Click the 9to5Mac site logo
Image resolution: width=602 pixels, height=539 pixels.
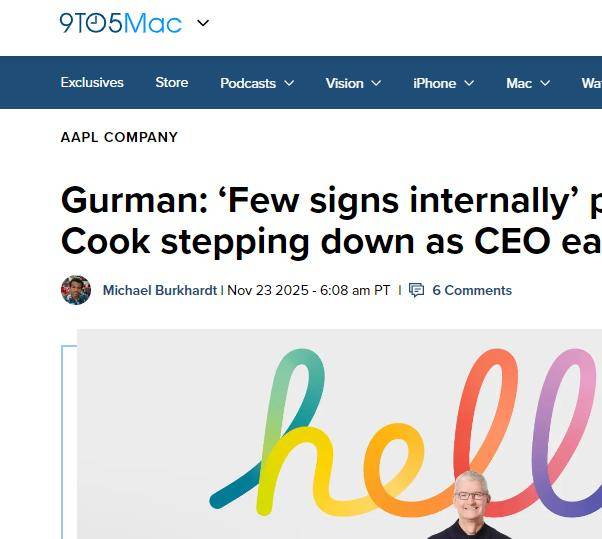click(x=120, y=23)
